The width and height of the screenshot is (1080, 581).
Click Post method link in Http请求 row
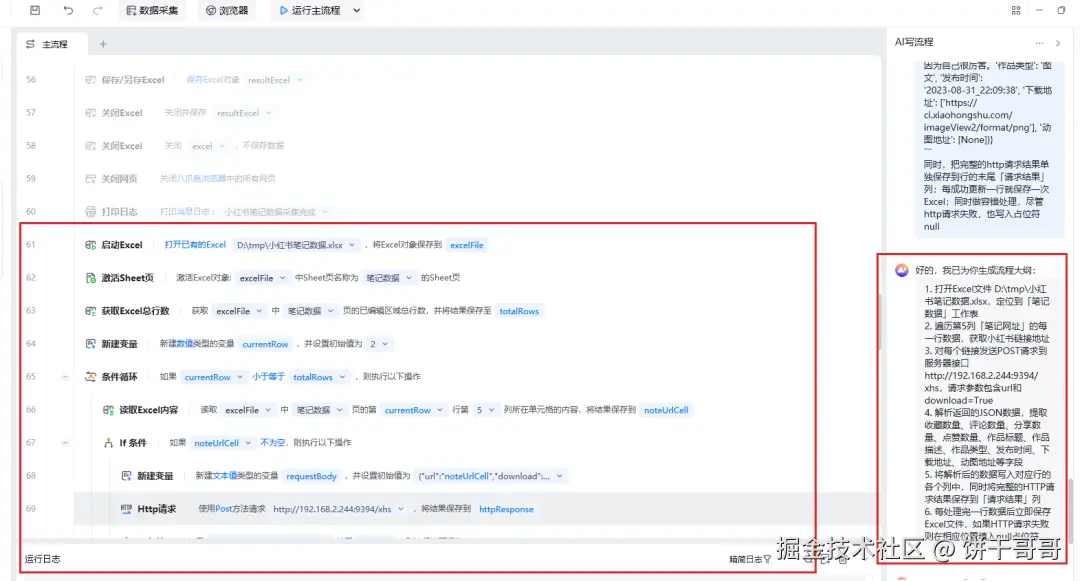(x=224, y=509)
